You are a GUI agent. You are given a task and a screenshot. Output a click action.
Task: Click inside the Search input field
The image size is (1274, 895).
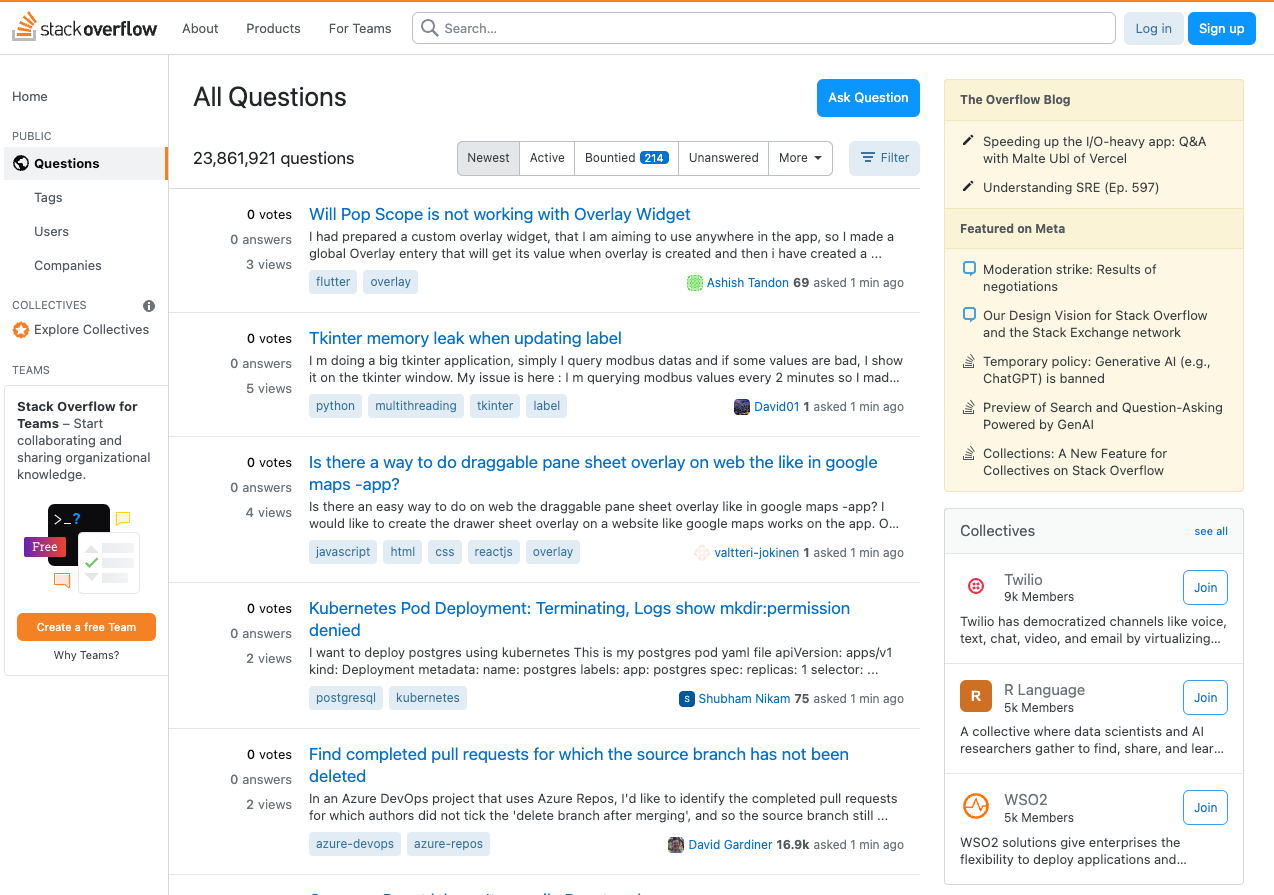coord(700,28)
